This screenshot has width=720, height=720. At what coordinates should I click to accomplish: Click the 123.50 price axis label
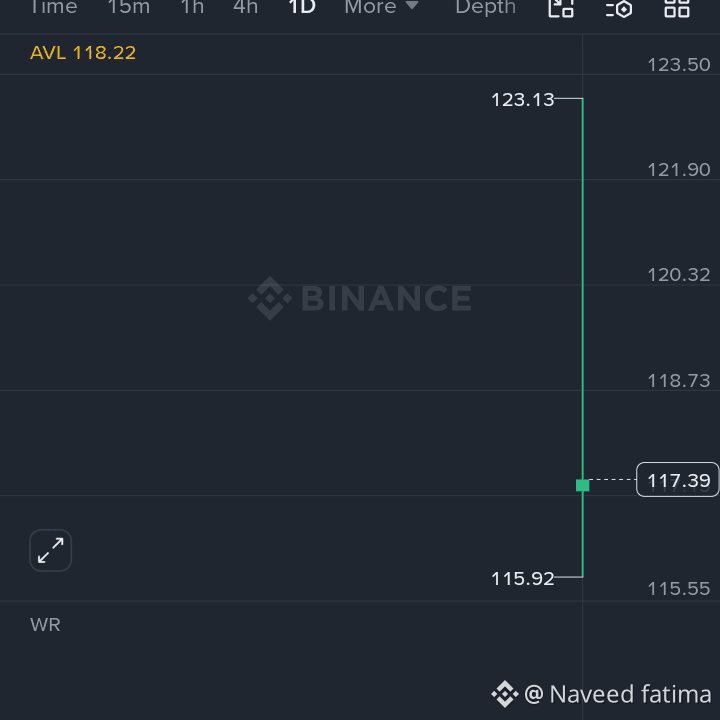(679, 65)
